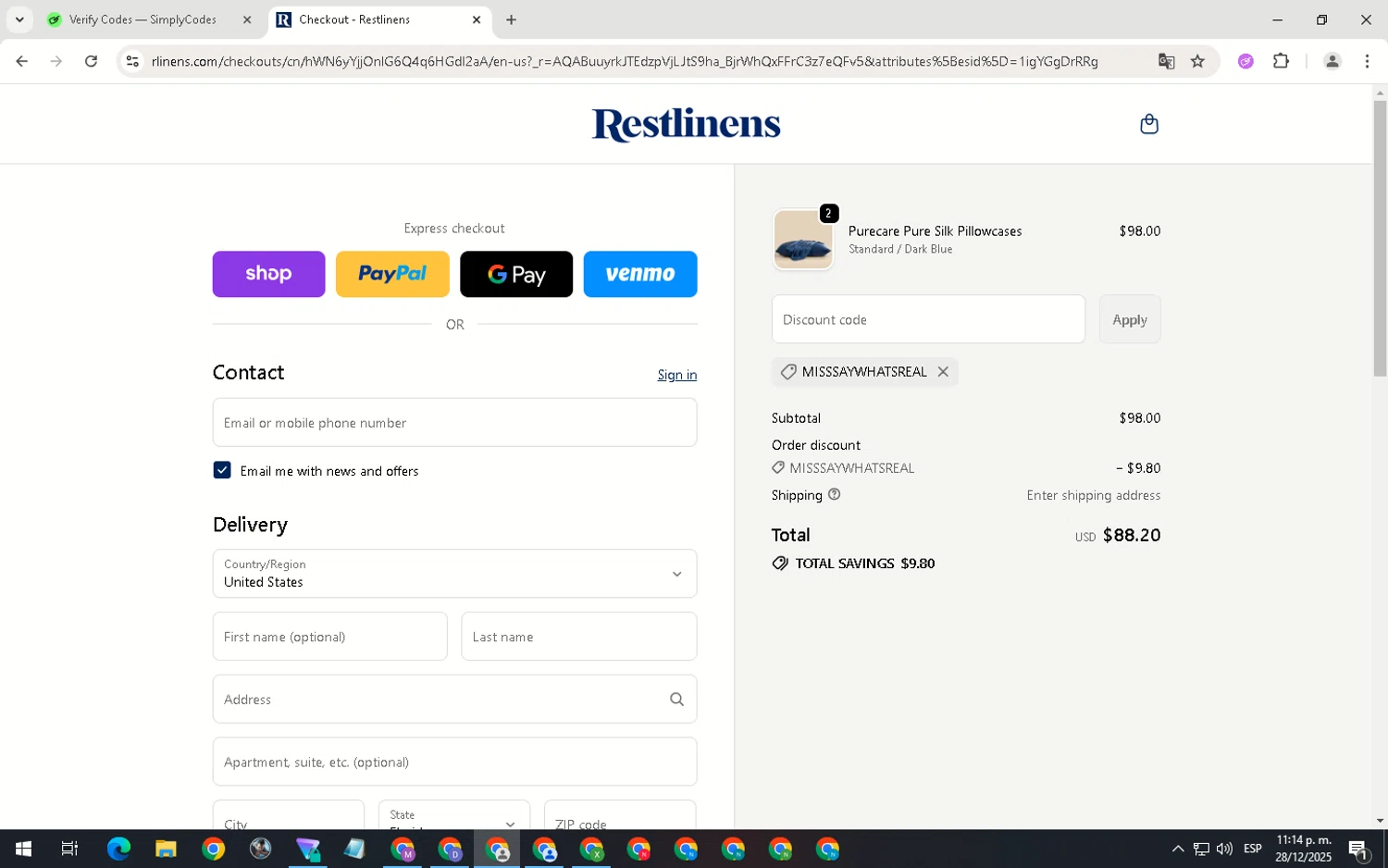Choose Google Pay express checkout

(516, 274)
